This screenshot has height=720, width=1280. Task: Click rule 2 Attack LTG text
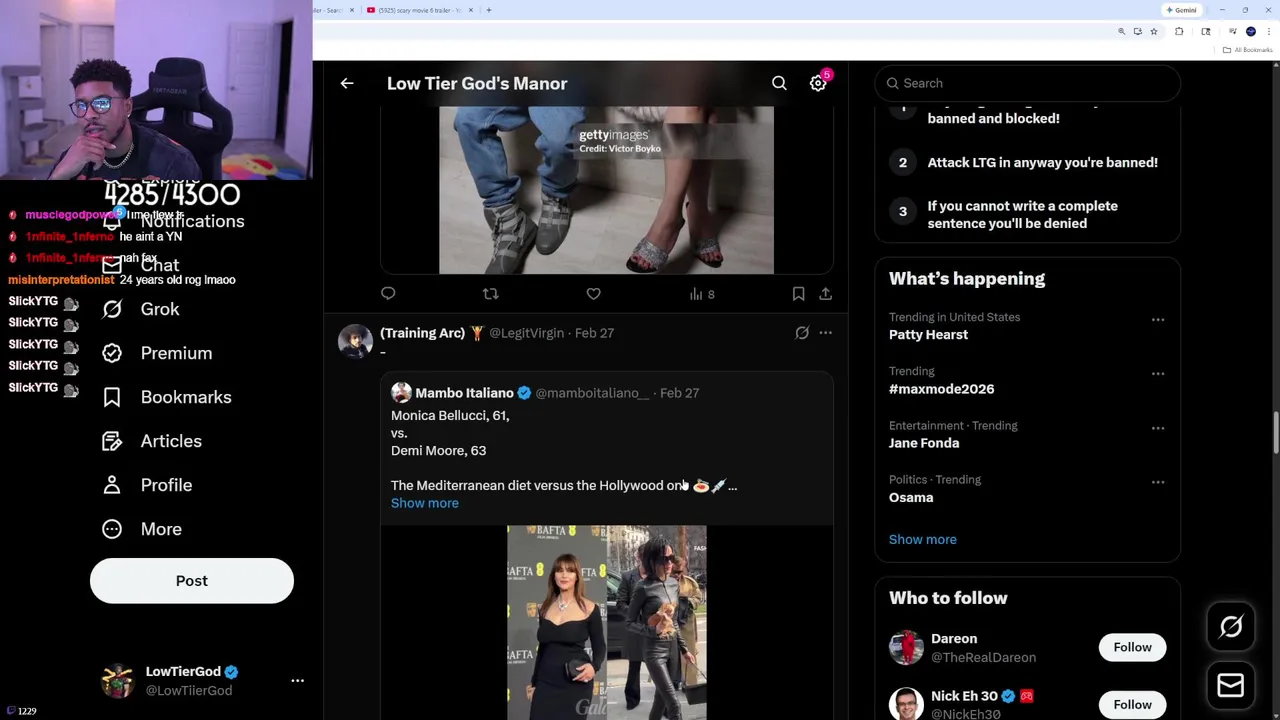point(1042,162)
